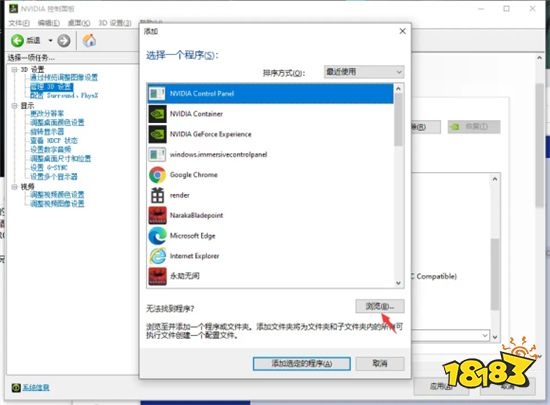Click program list scrollbar down arrow
550x405 pixels.
click(x=398, y=283)
